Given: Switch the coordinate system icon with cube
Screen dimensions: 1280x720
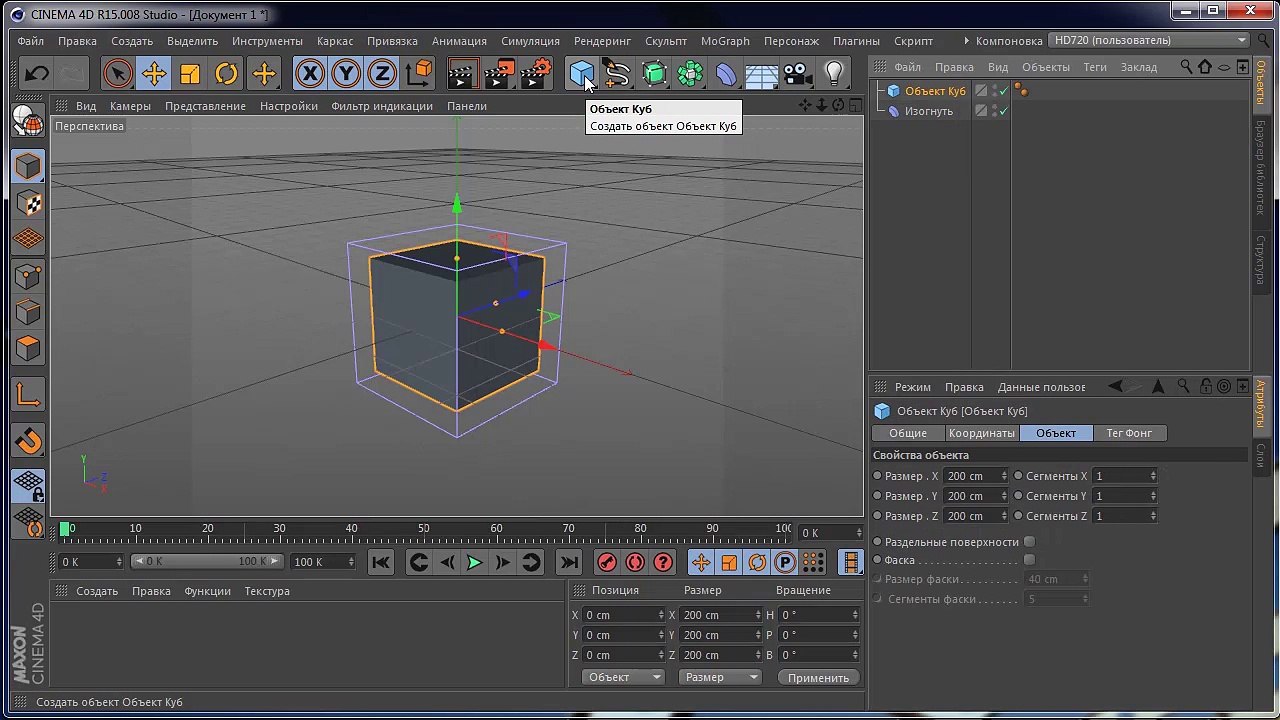Looking at the screenshot, I should pyautogui.click(x=419, y=73).
